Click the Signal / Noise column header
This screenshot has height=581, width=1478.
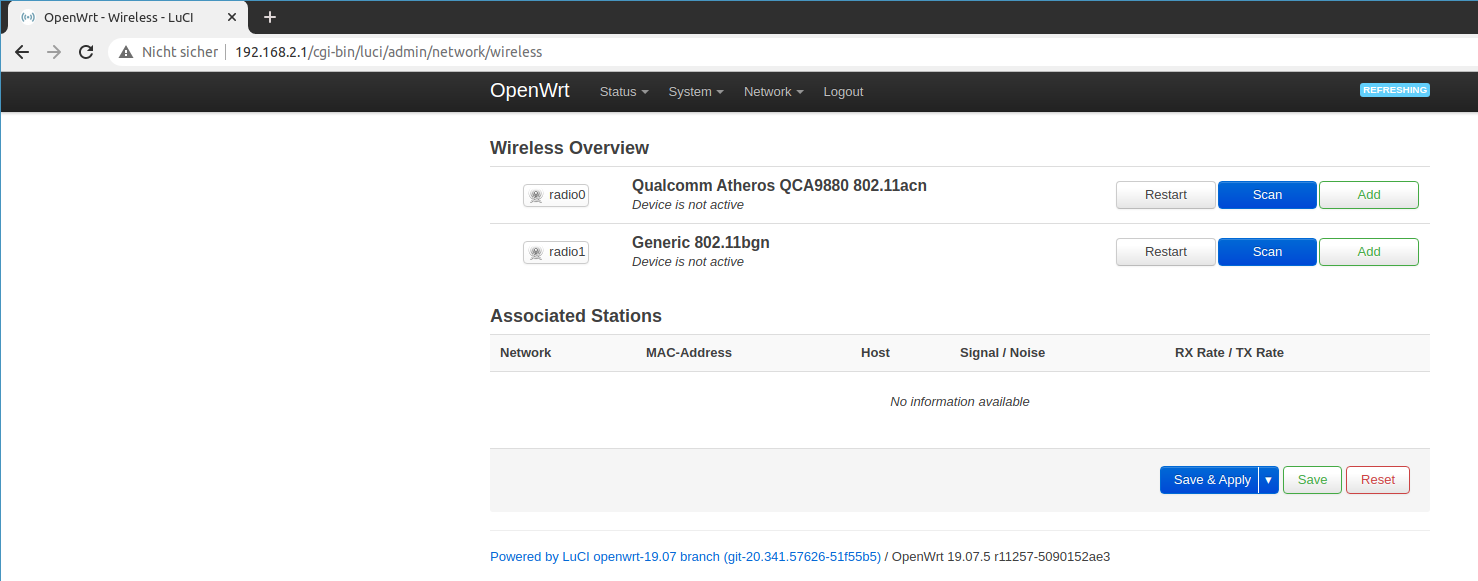[x=1002, y=353]
